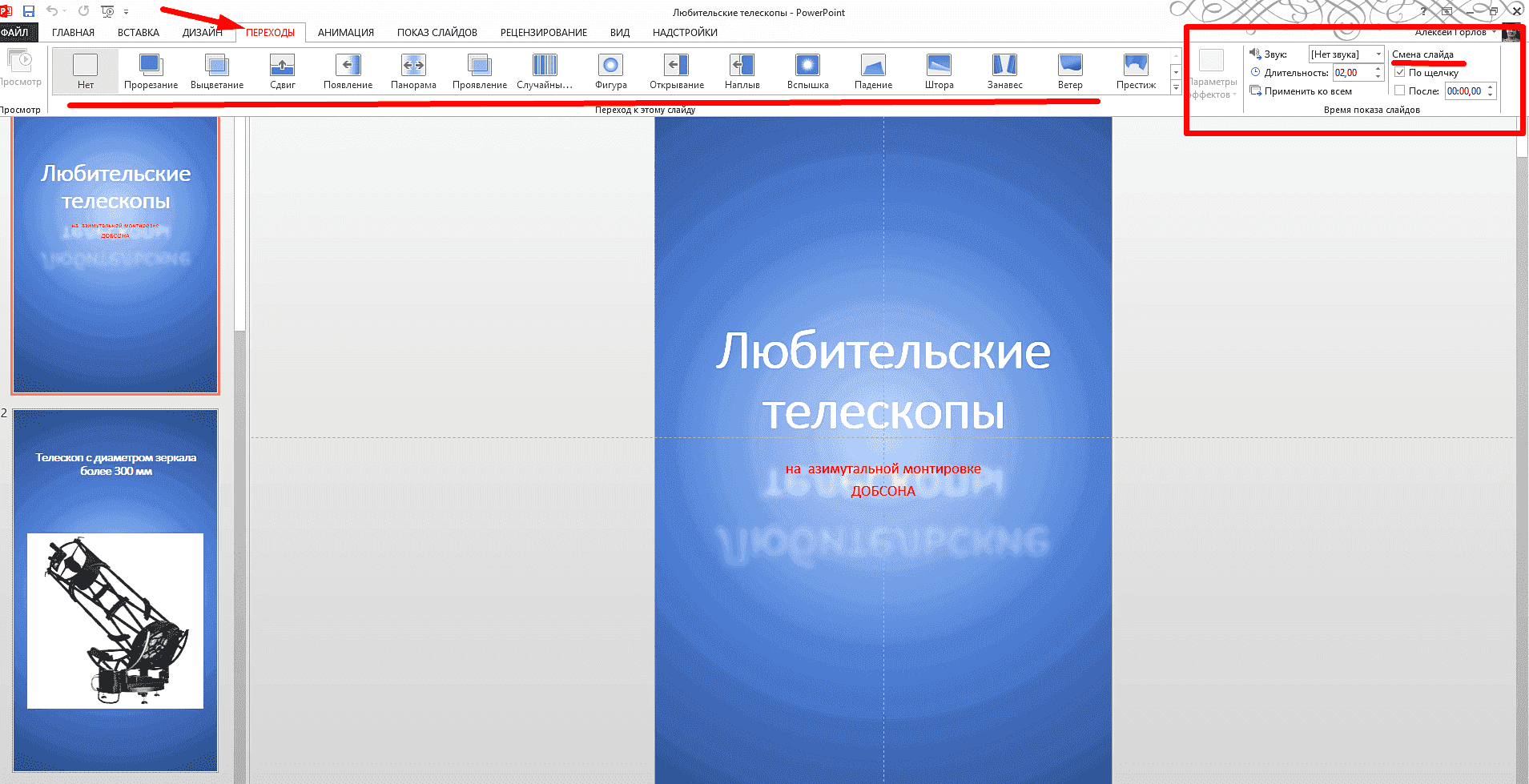Screen dimensions: 1529x784
Task: Choose the Панорама transition effect
Action: tap(413, 70)
